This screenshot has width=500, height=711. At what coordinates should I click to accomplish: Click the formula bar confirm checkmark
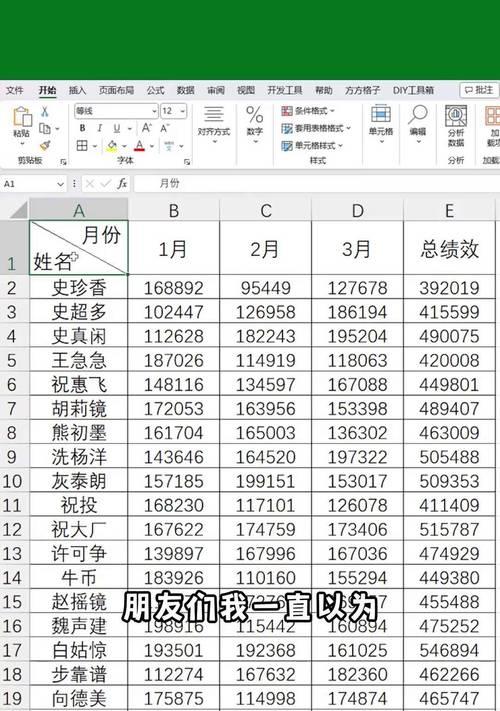tap(106, 184)
